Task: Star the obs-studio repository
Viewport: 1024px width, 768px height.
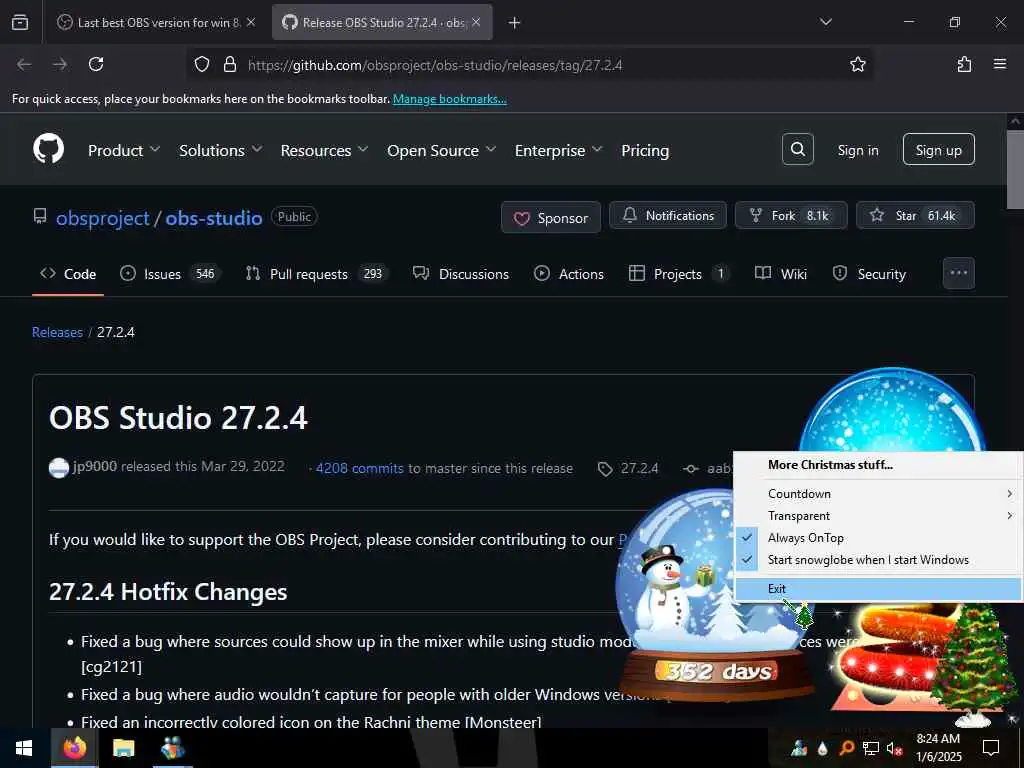Action: [915, 216]
